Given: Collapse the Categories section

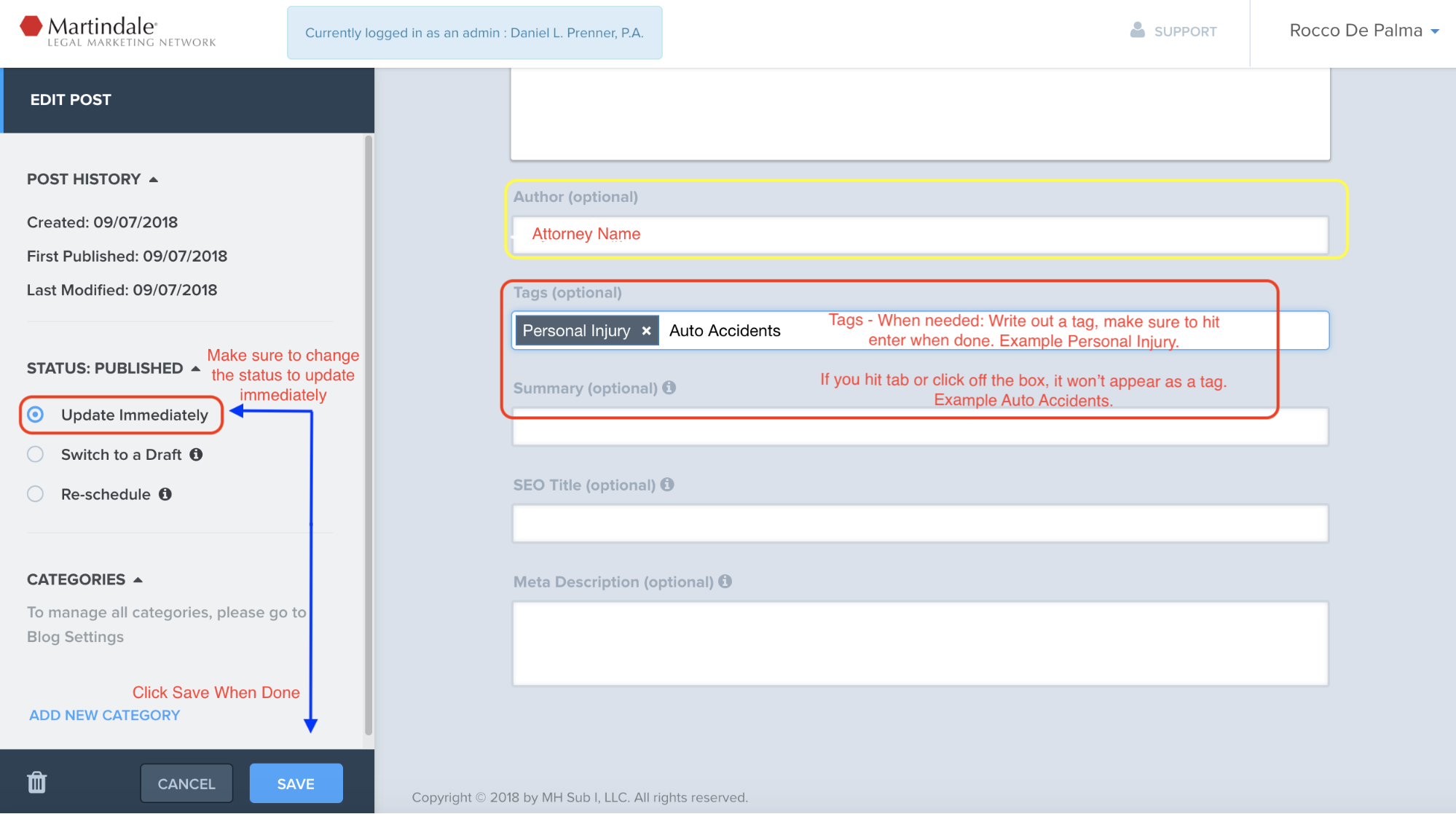Looking at the screenshot, I should tap(138, 580).
